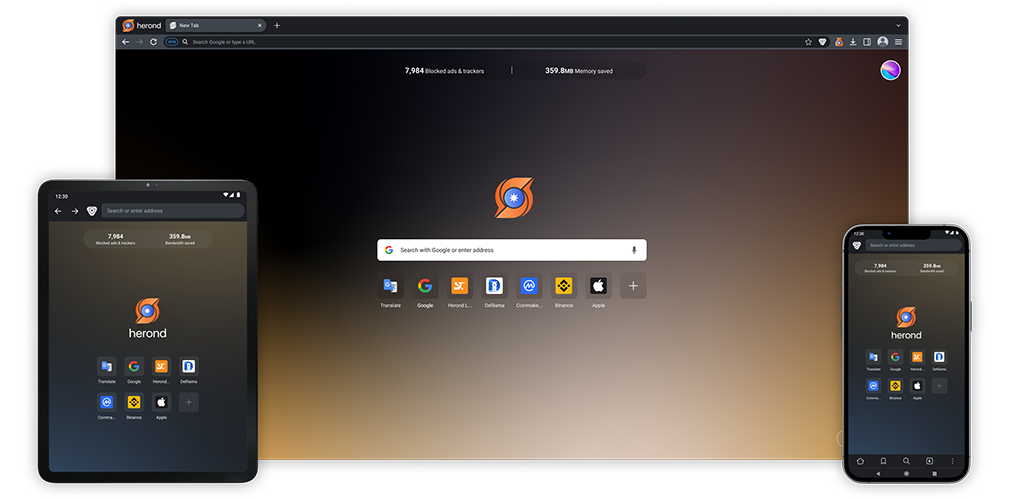The width and height of the screenshot is (1024, 500).
Task: Open Translate shortcut on the tablet
Action: 106,371
